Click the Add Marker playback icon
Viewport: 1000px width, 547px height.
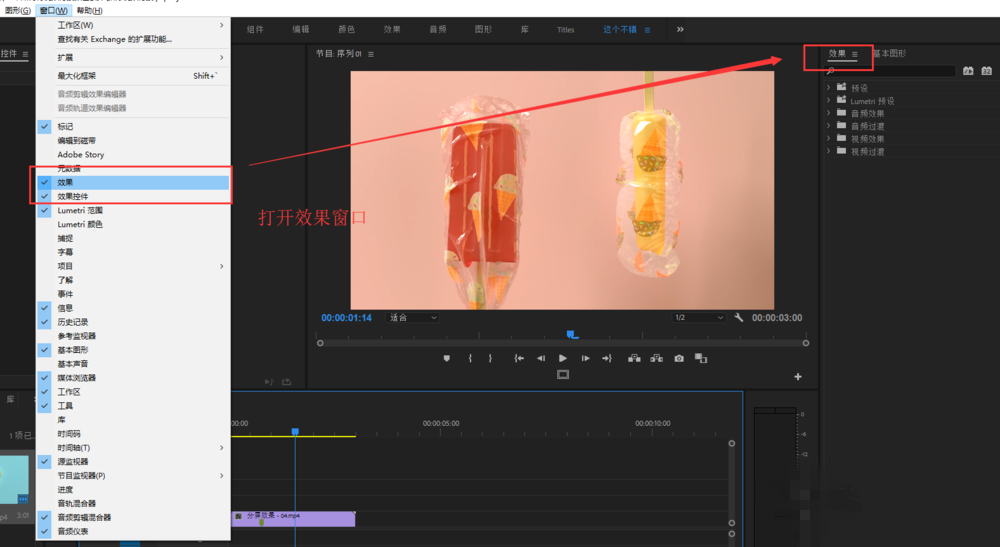click(x=446, y=358)
